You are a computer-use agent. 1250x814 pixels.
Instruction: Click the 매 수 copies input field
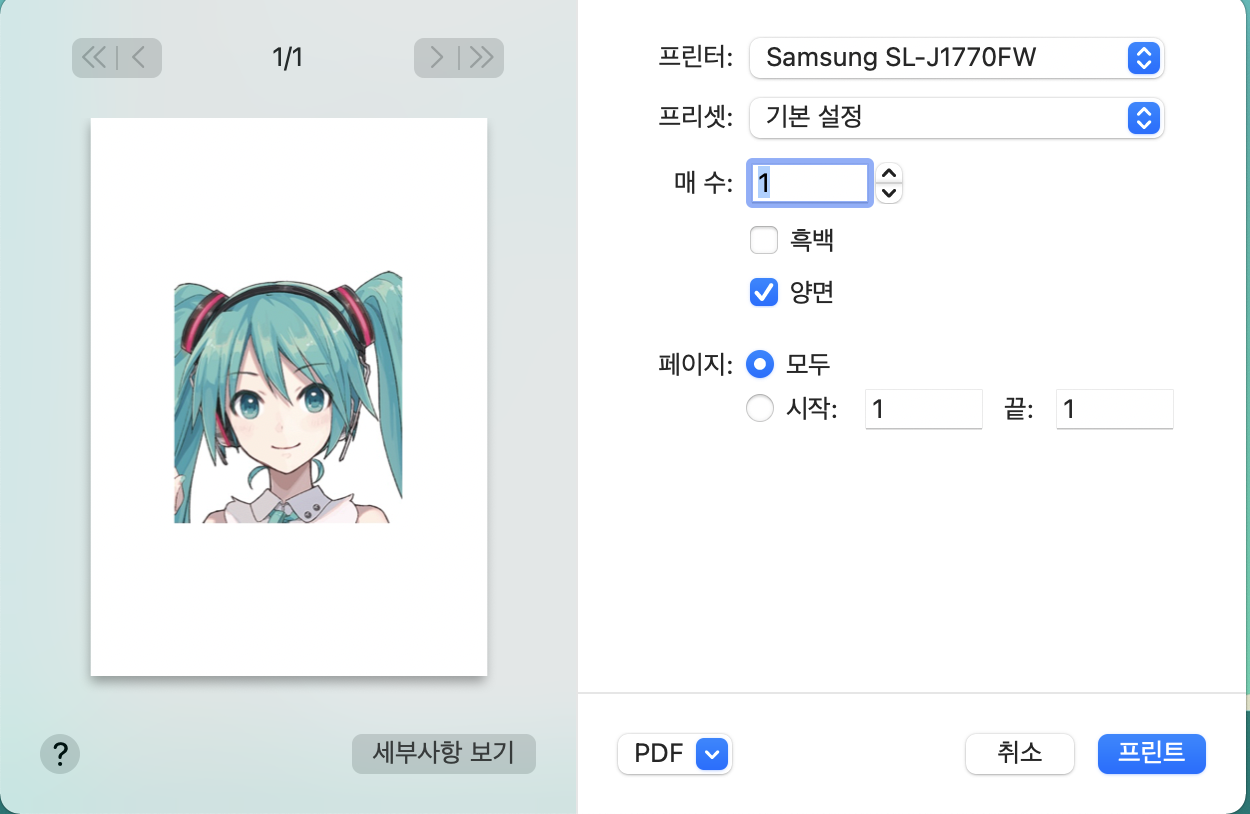click(x=810, y=184)
